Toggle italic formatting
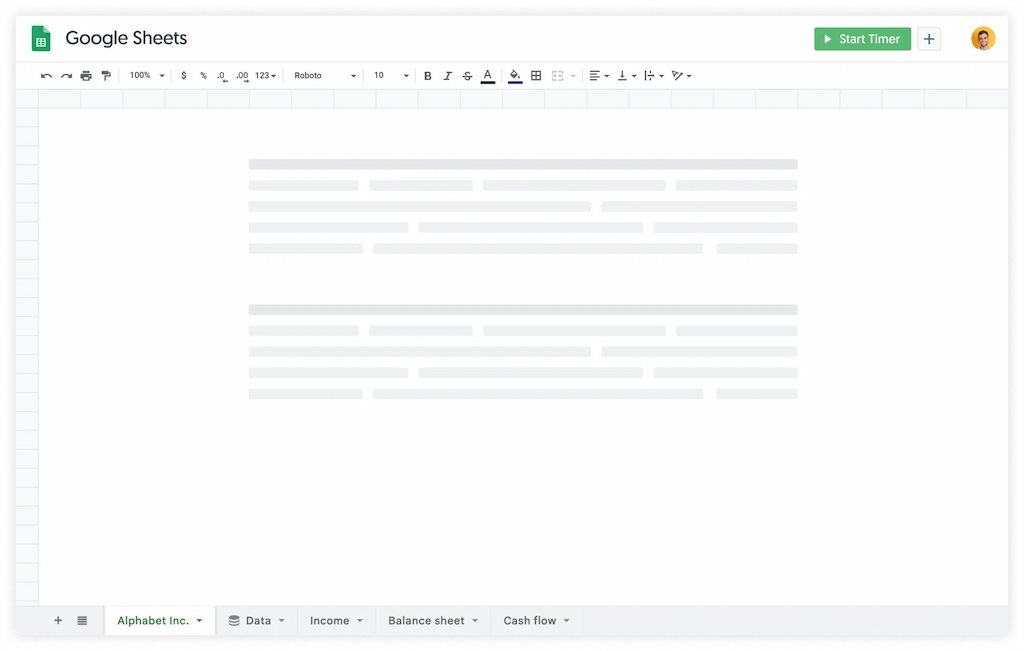The height and width of the screenshot is (651, 1024). pos(447,75)
